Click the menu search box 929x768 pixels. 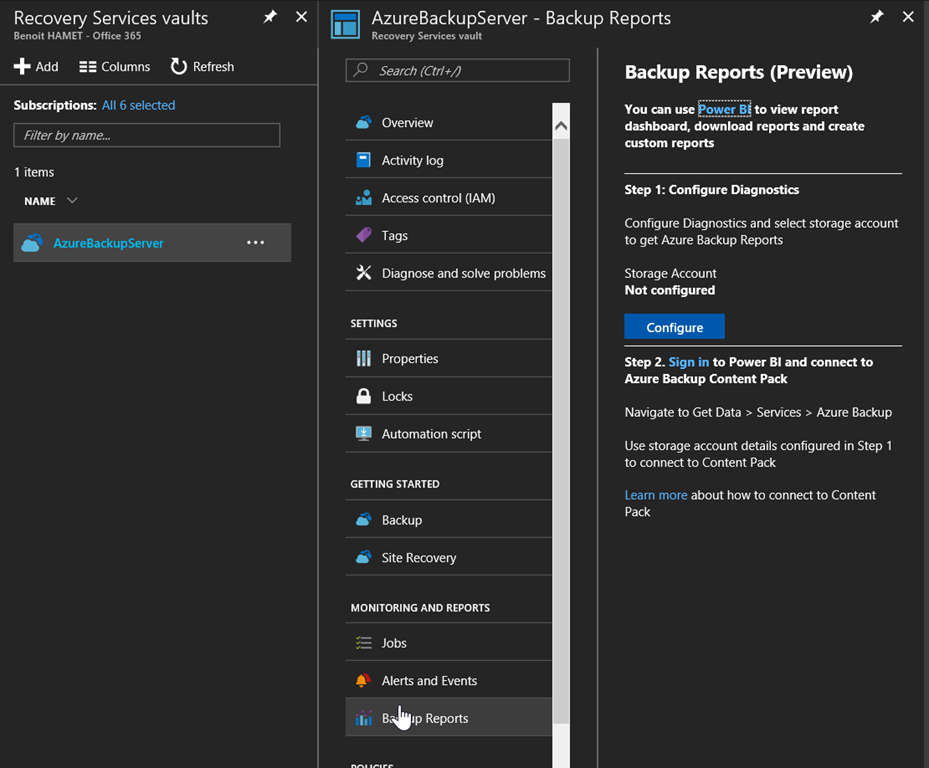click(x=458, y=71)
